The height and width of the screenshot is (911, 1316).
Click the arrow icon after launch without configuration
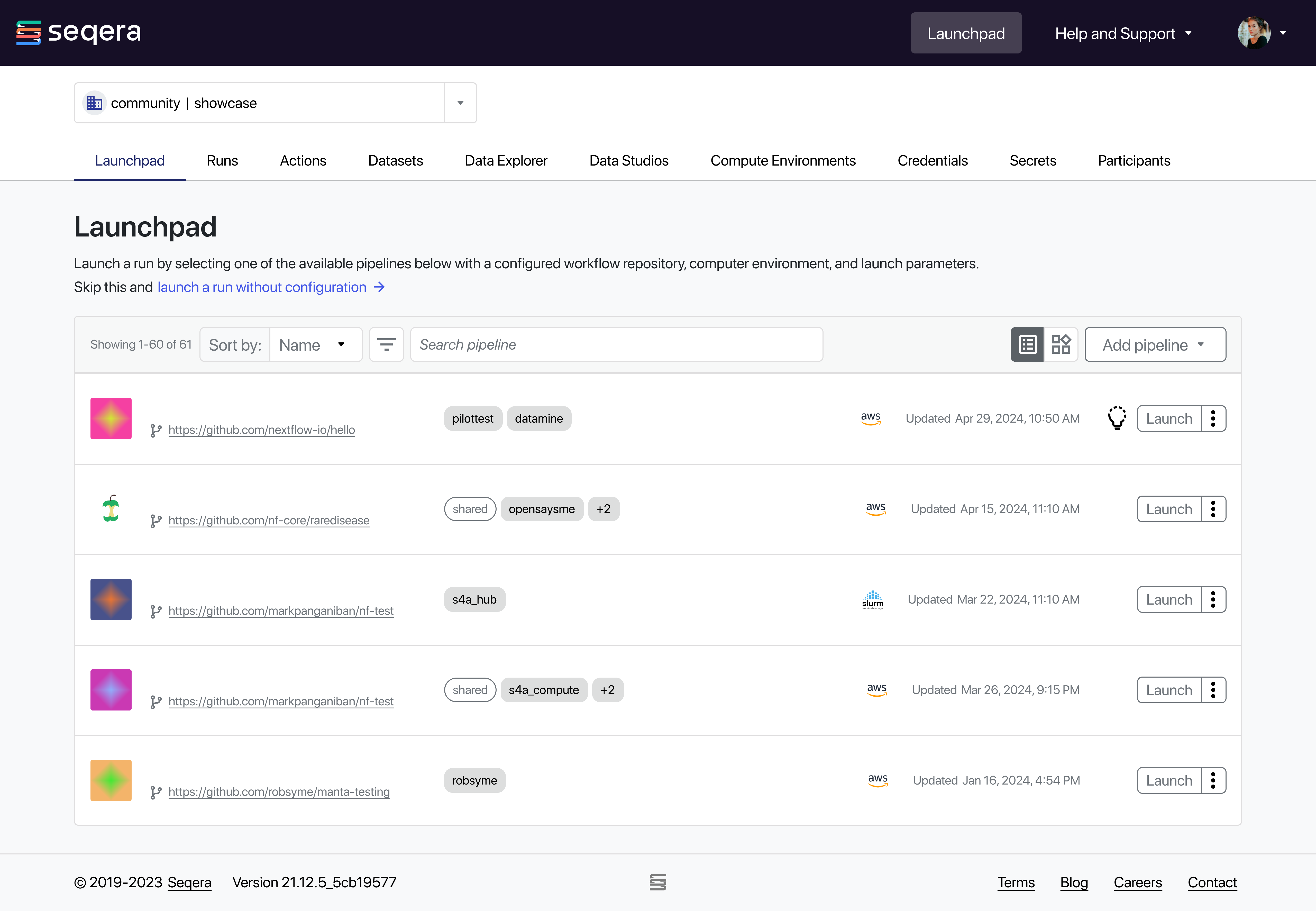click(x=379, y=287)
